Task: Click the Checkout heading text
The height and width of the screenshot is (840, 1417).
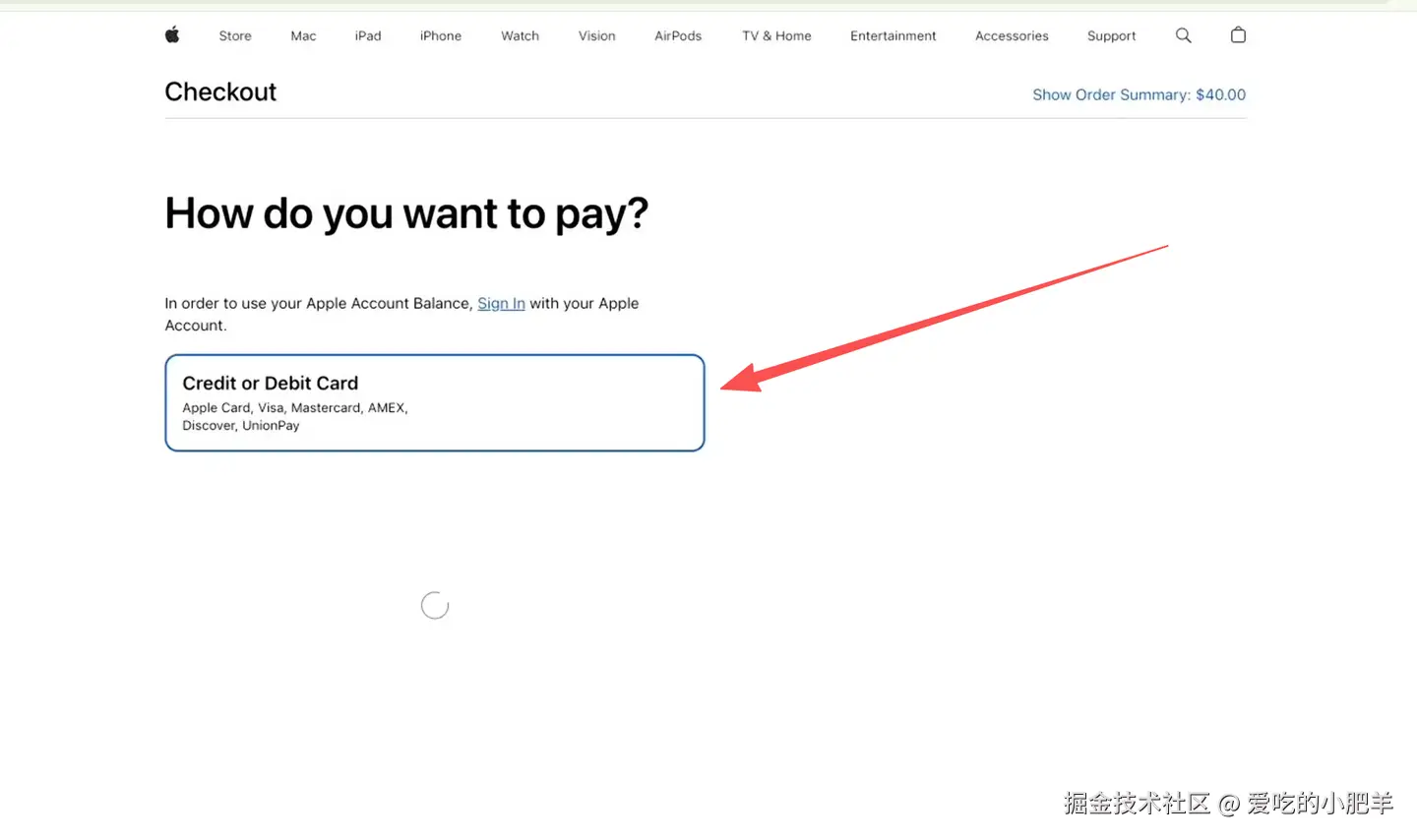Action: coord(220,91)
